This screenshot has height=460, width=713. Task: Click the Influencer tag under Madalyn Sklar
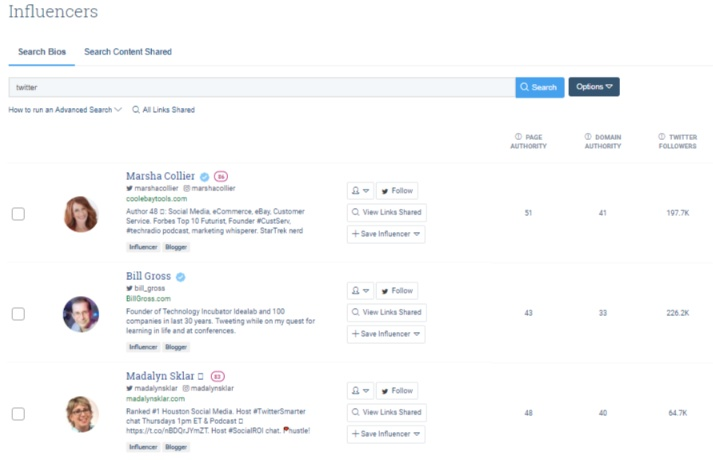pos(143,447)
